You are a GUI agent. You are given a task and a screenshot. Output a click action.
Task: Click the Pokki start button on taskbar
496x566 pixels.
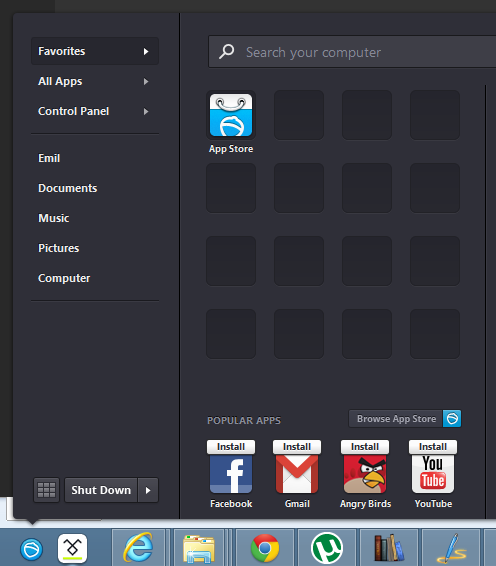pyautogui.click(x=31, y=549)
